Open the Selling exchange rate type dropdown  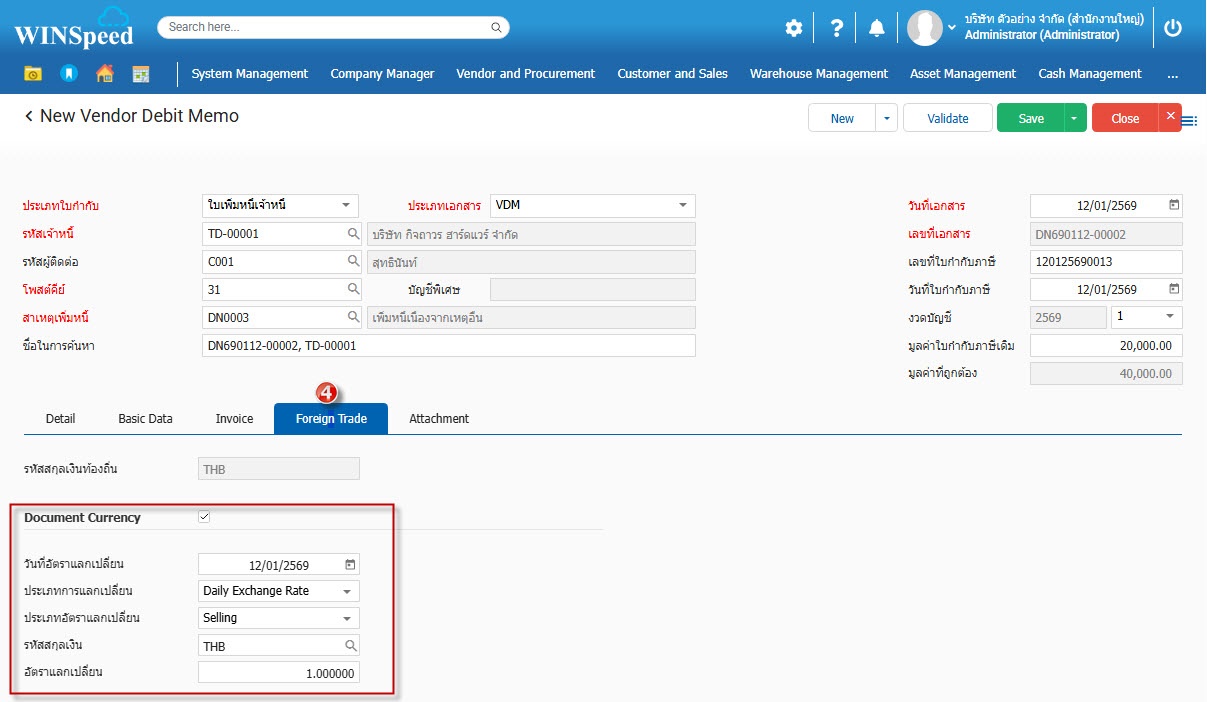coord(347,618)
